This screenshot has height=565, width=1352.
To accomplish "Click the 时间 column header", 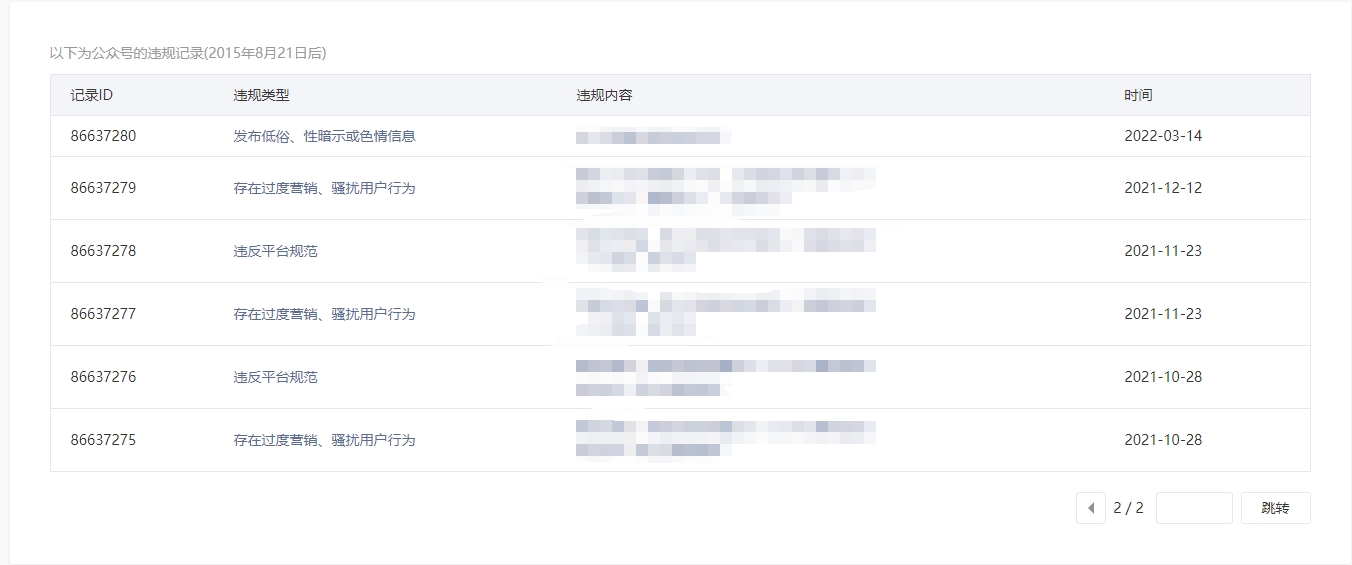I will tap(1138, 95).
